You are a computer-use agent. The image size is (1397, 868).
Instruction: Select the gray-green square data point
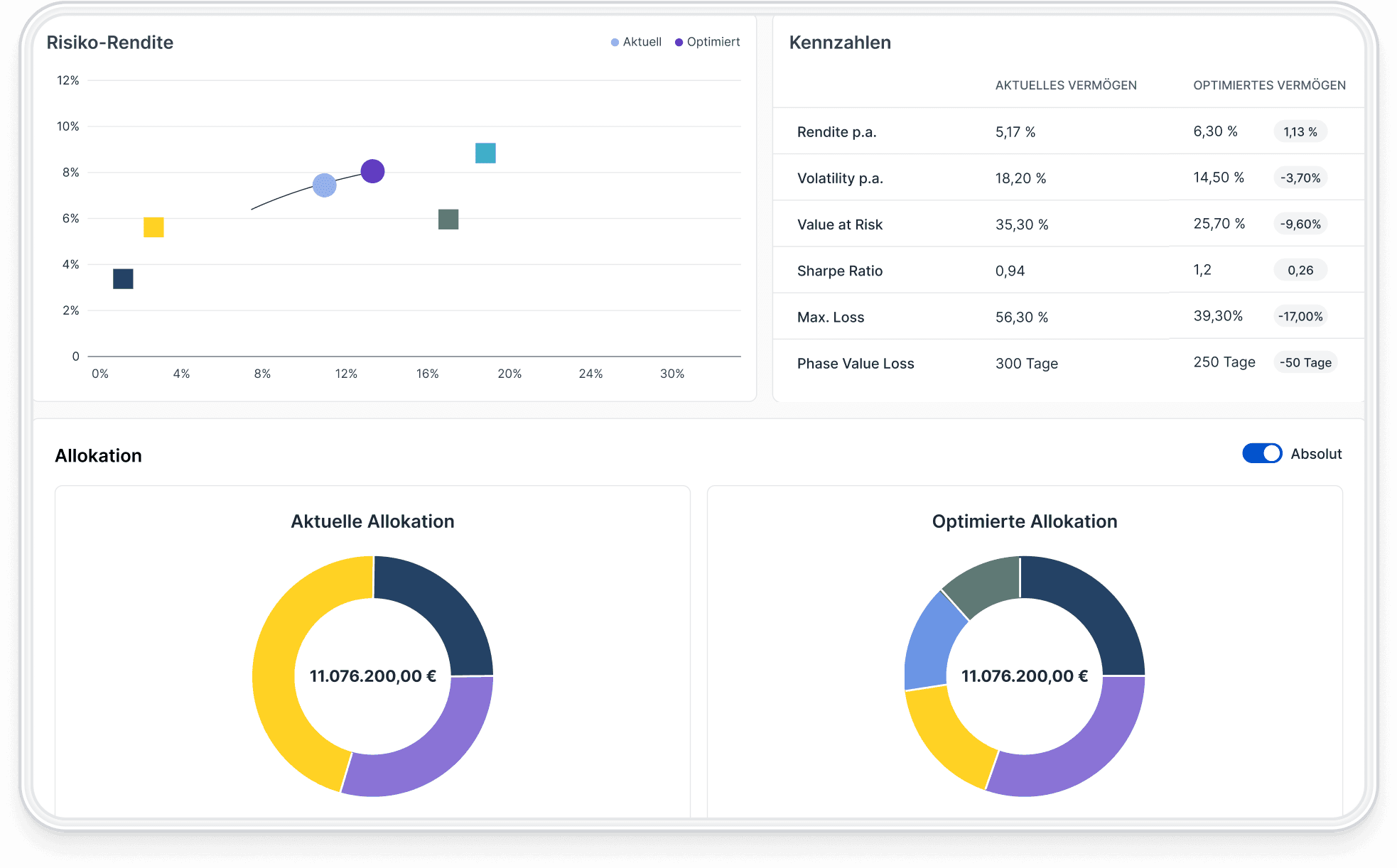[448, 219]
